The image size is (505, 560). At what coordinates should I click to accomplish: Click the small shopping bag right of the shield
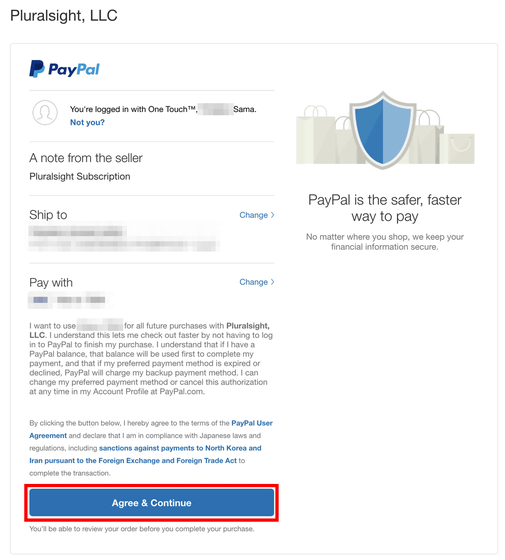pos(457,148)
